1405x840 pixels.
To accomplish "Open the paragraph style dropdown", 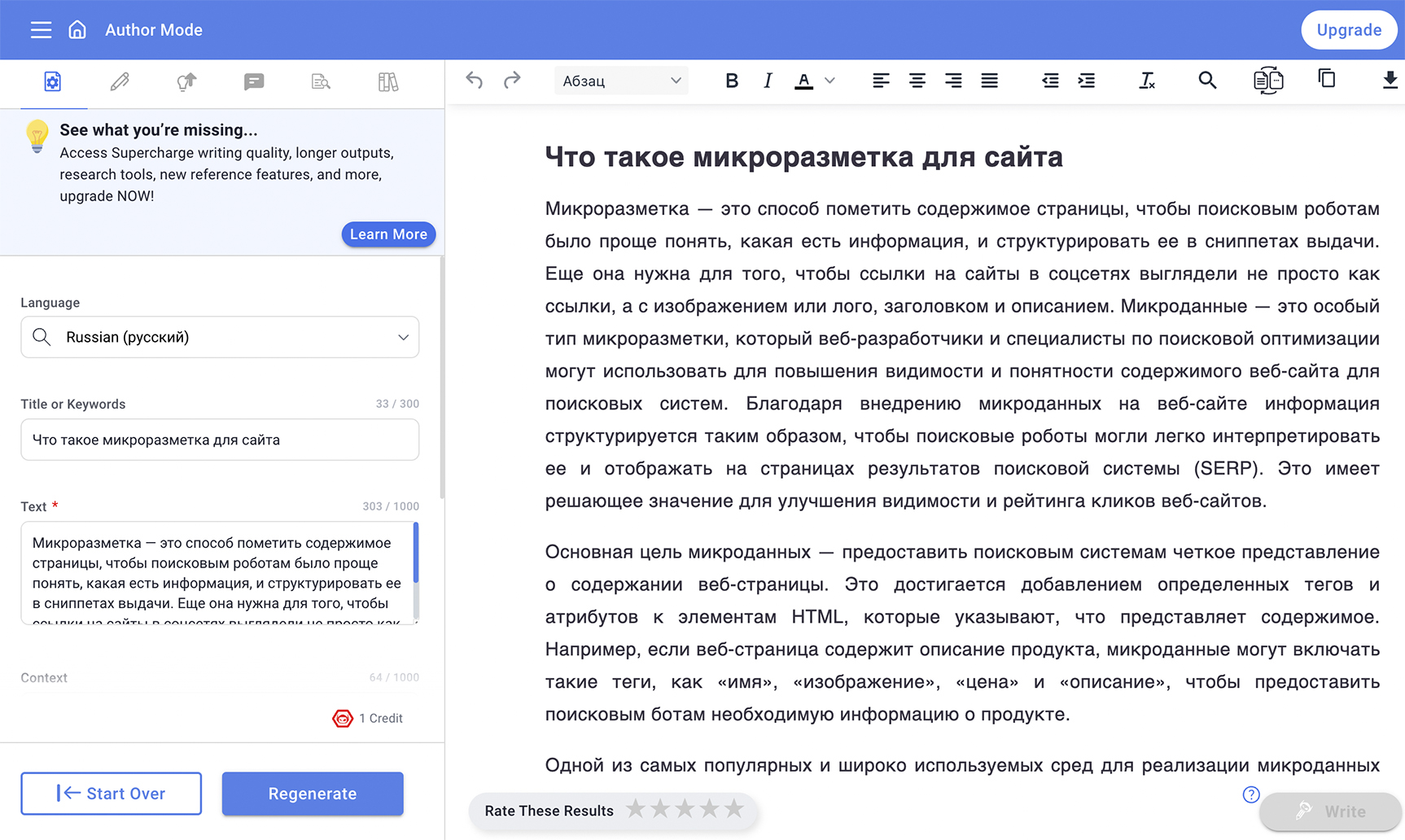I will click(621, 80).
